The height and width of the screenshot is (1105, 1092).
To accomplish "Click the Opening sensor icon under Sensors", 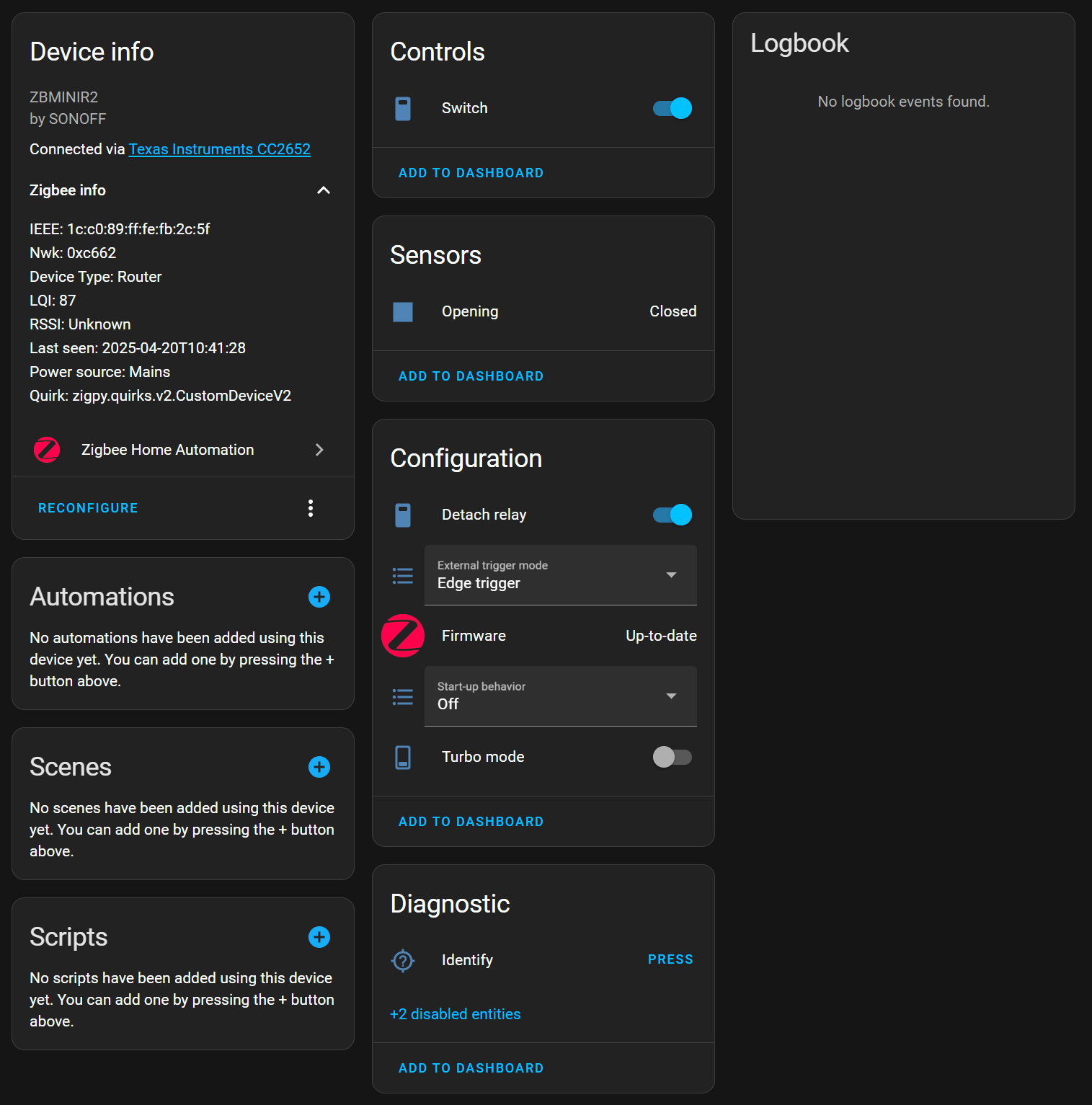I will [x=403, y=311].
